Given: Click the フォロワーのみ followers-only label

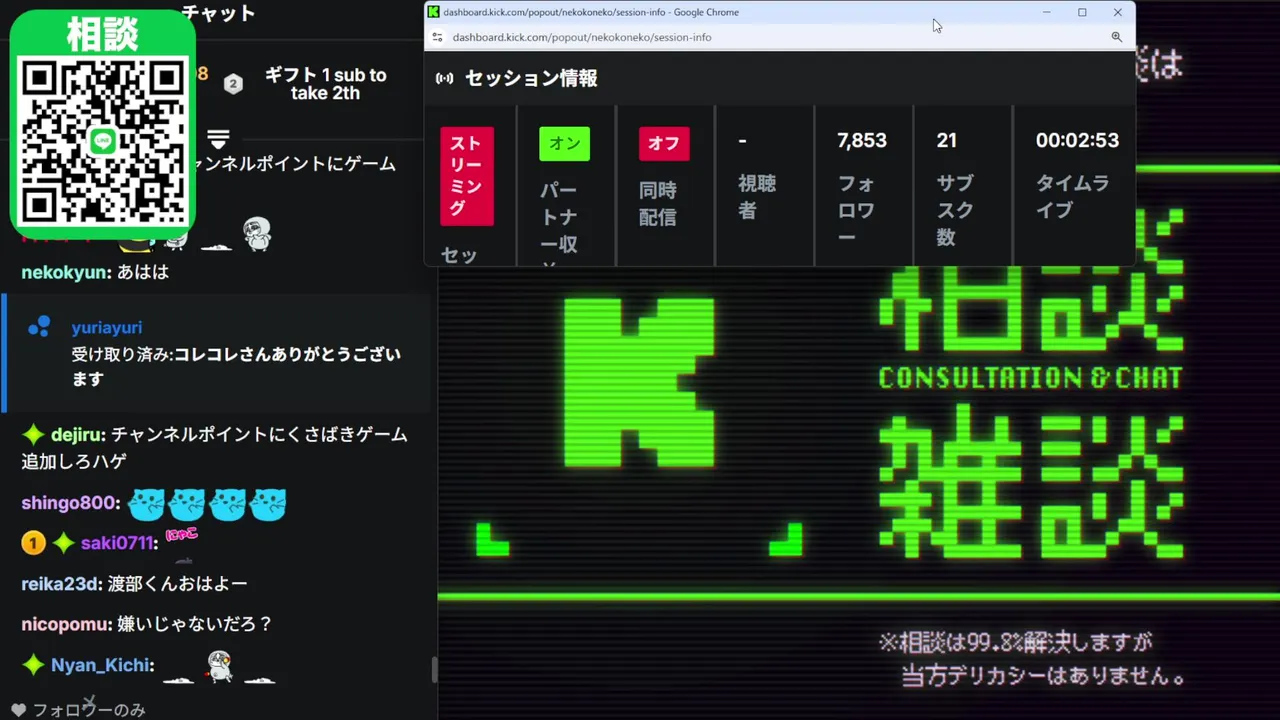Looking at the screenshot, I should click(x=90, y=710).
